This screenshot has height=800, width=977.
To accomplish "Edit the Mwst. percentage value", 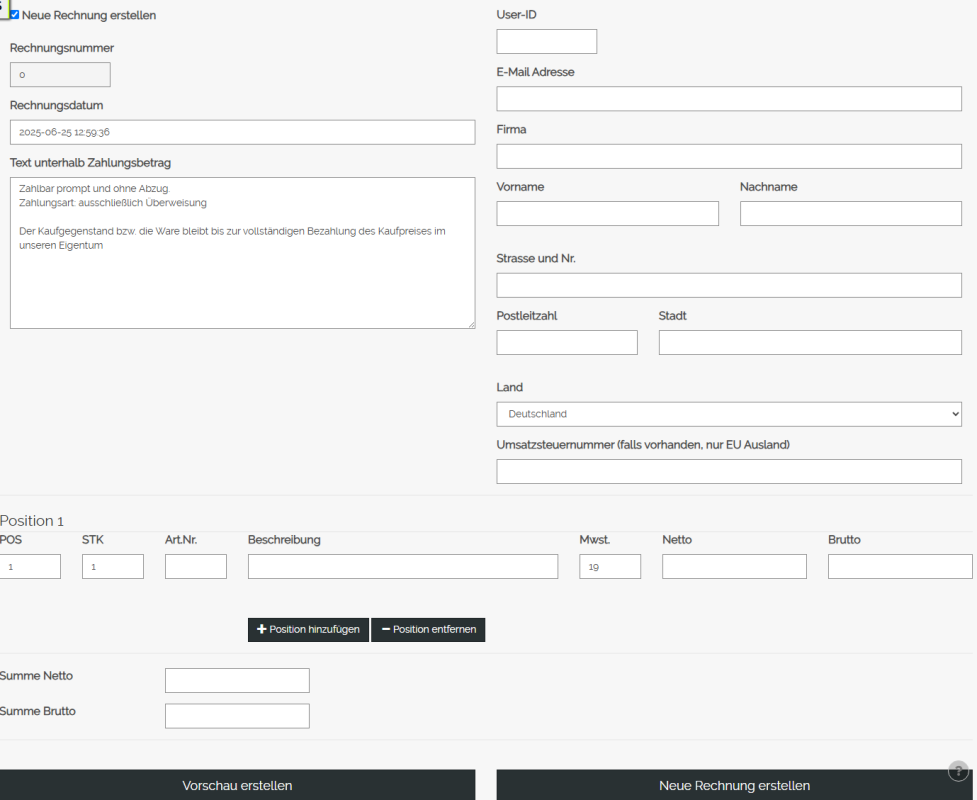I will click(x=610, y=566).
